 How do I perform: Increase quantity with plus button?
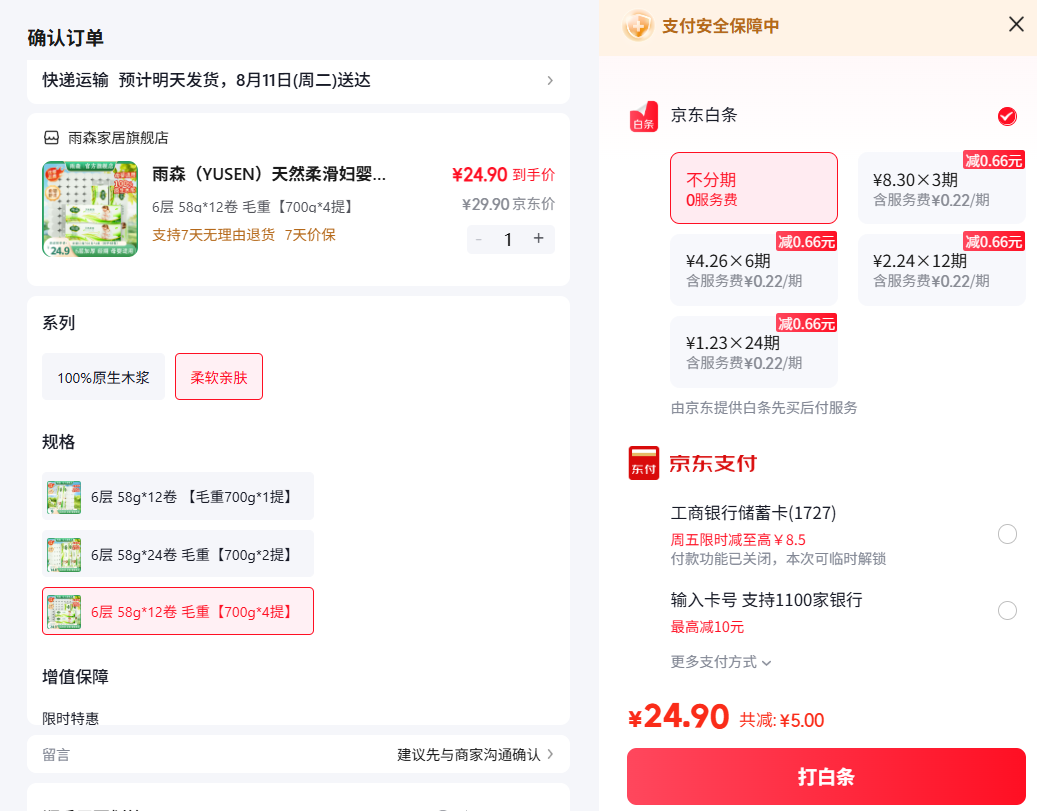click(539, 239)
